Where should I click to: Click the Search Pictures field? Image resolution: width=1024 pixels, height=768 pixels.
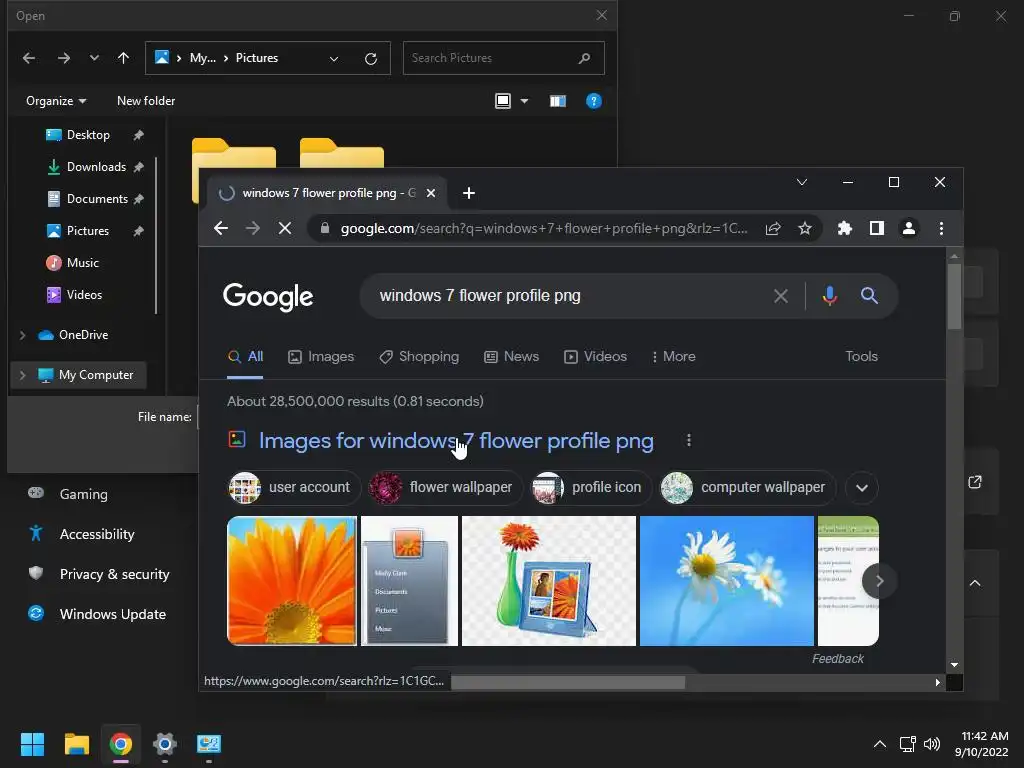(504, 58)
